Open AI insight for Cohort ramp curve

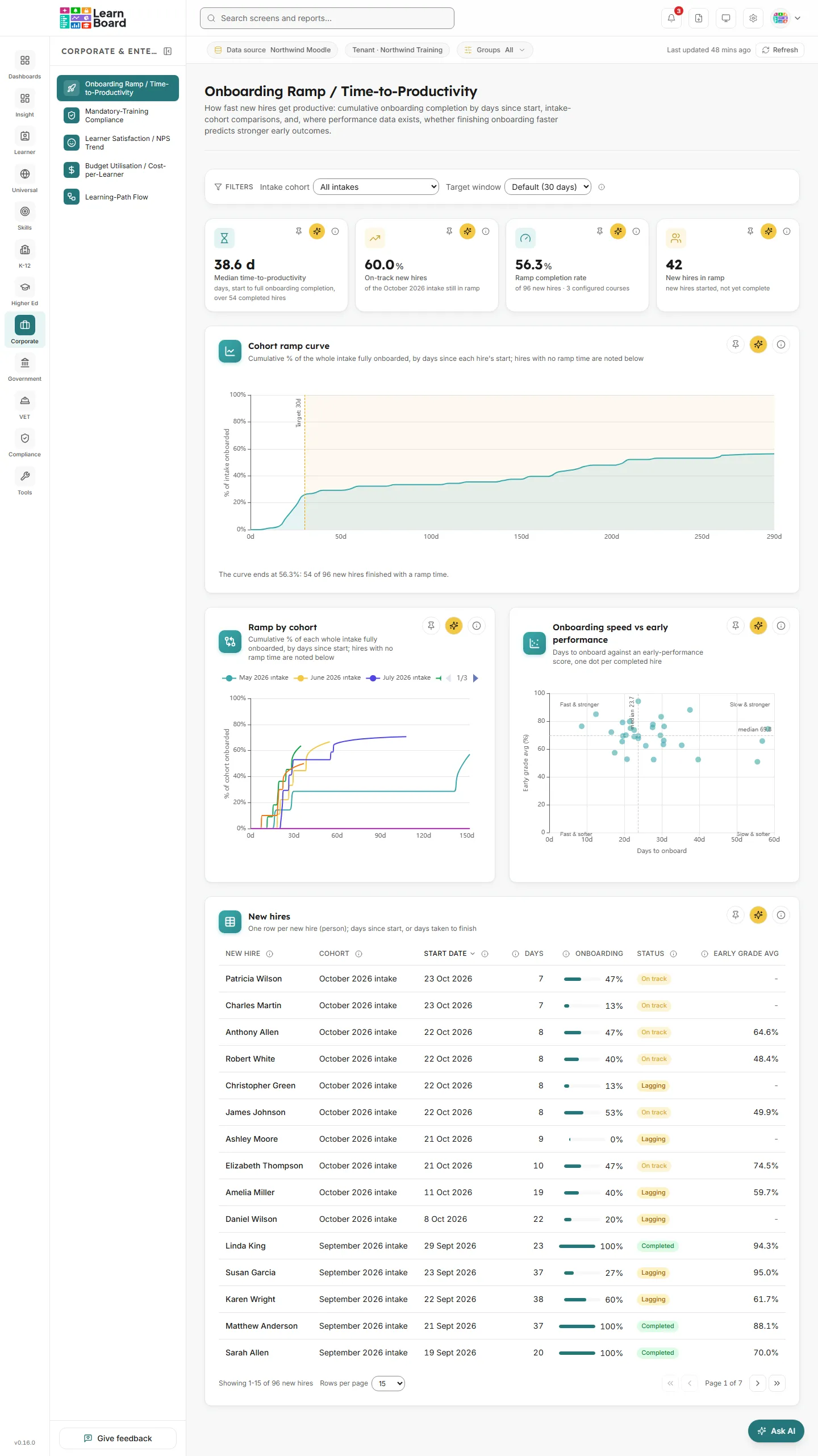pos(758,344)
